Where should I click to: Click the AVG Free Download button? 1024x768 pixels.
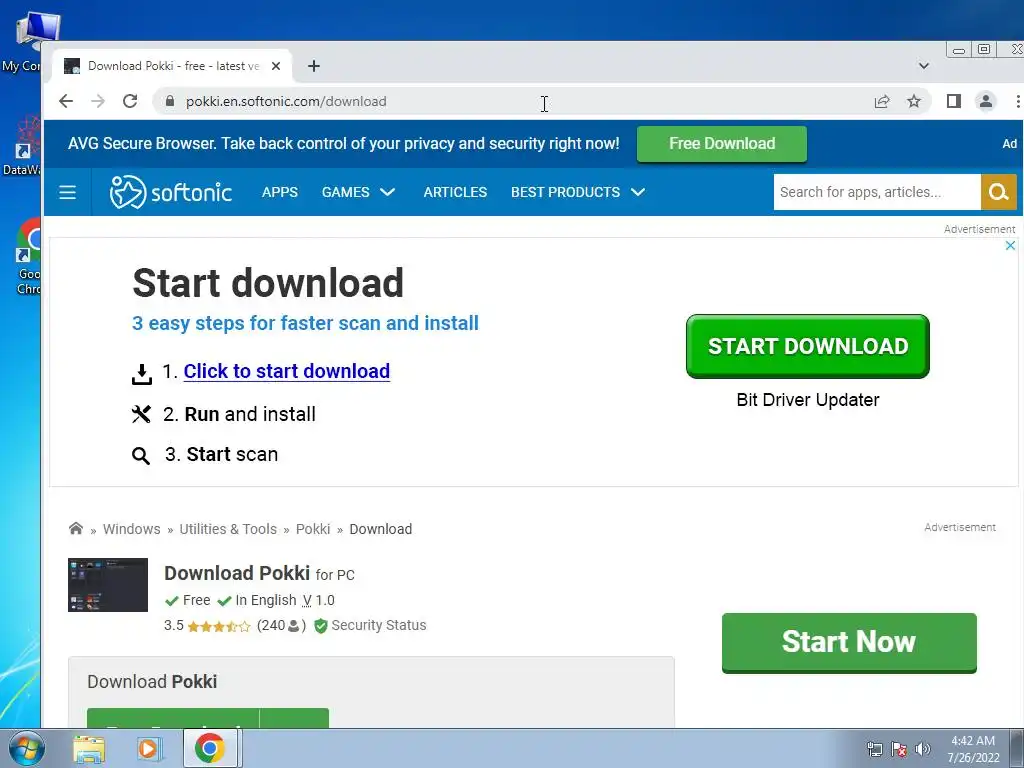point(722,144)
